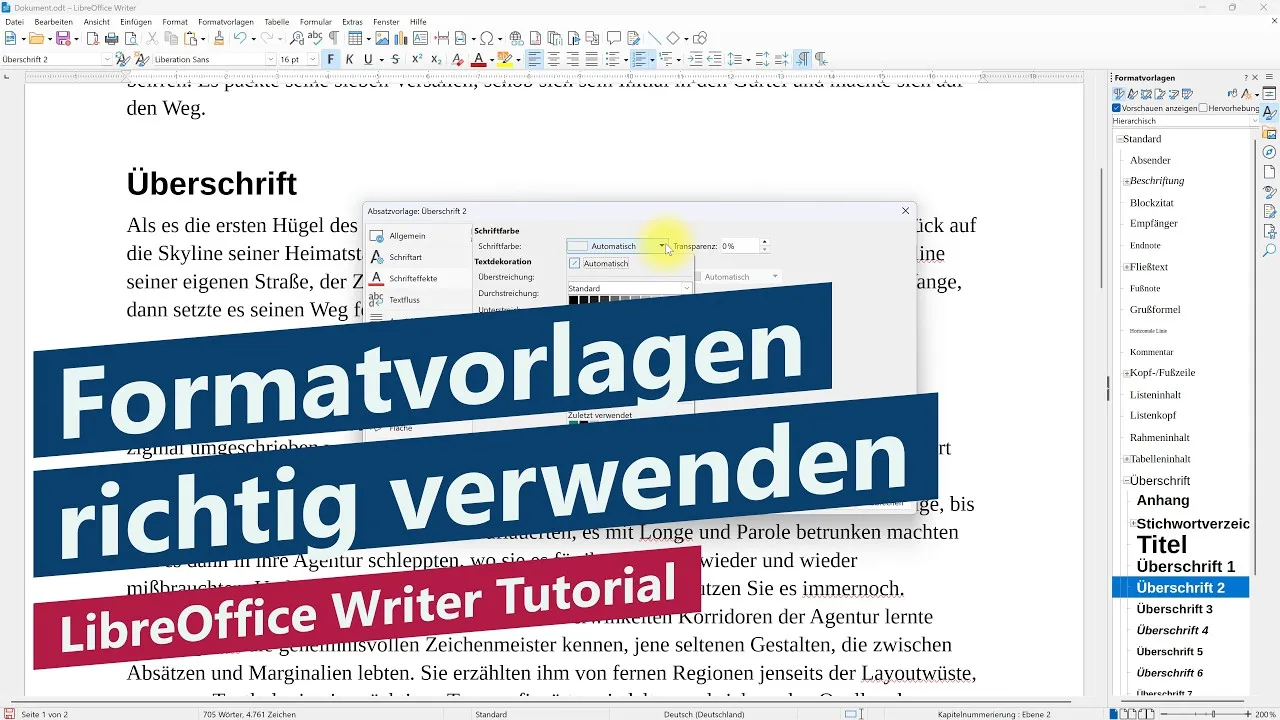
Task: Close the Absatzvorlage dialog
Action: [x=906, y=211]
